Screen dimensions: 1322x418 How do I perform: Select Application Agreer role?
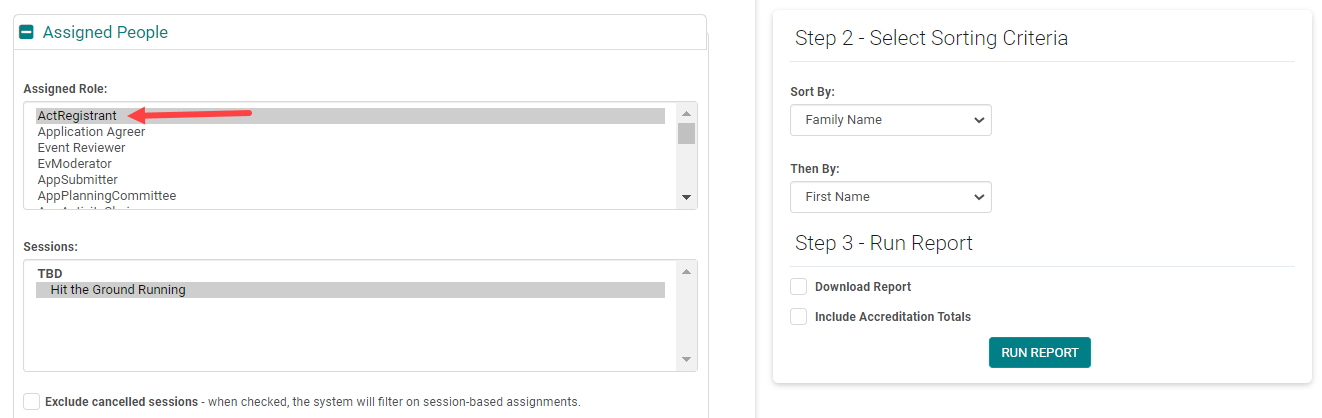(x=91, y=132)
